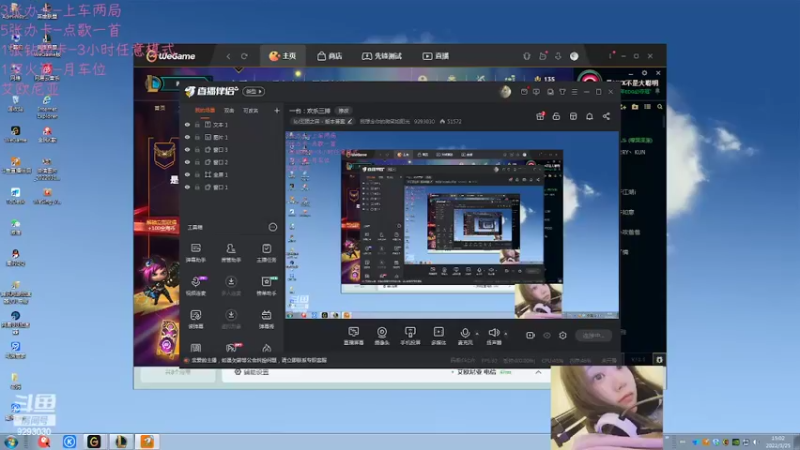Add a new scene with plus button

tap(277, 110)
